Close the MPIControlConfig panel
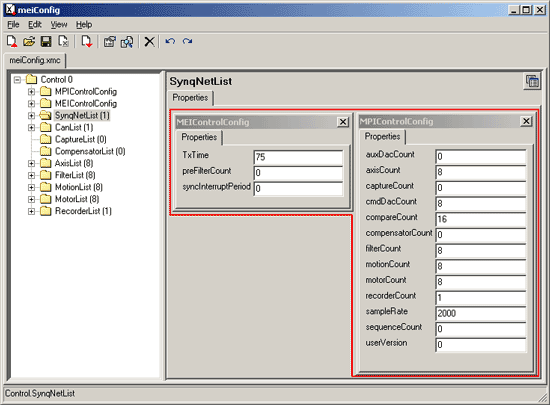 (x=526, y=121)
